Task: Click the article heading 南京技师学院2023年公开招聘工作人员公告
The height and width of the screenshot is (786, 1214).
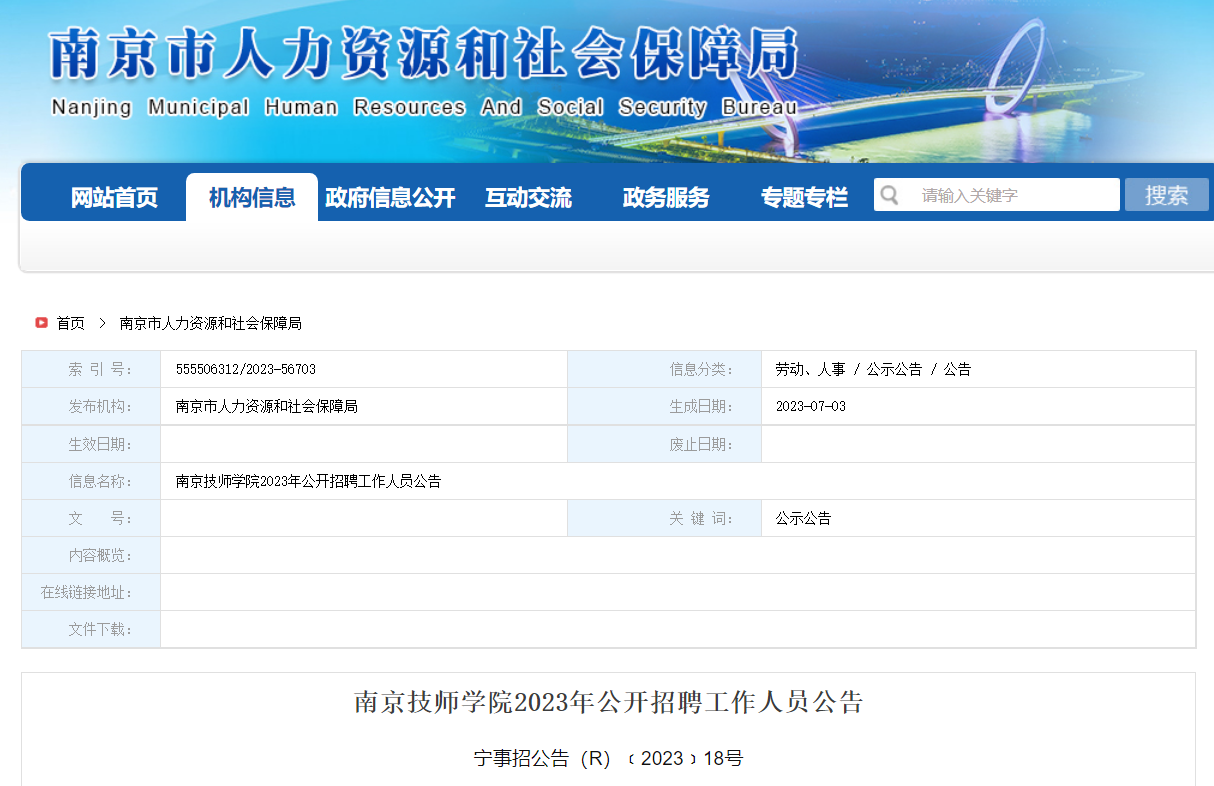Action: click(x=608, y=702)
